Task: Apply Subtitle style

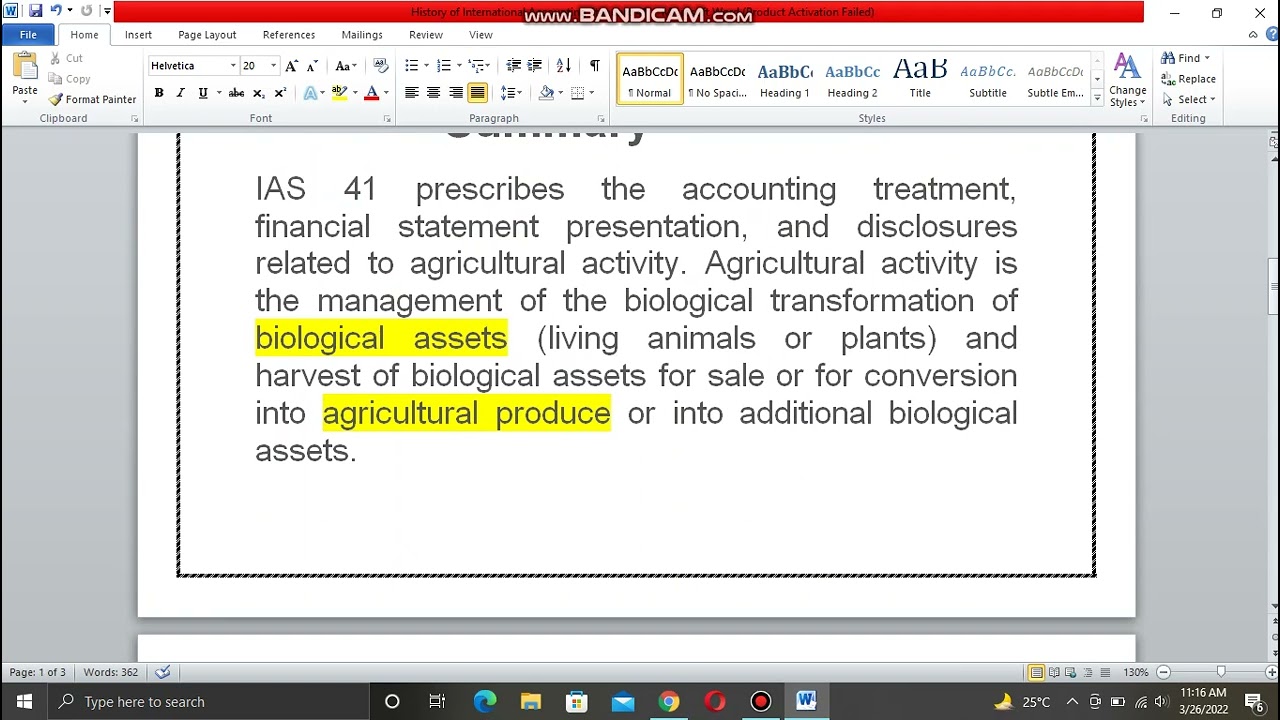Action: 988,79
